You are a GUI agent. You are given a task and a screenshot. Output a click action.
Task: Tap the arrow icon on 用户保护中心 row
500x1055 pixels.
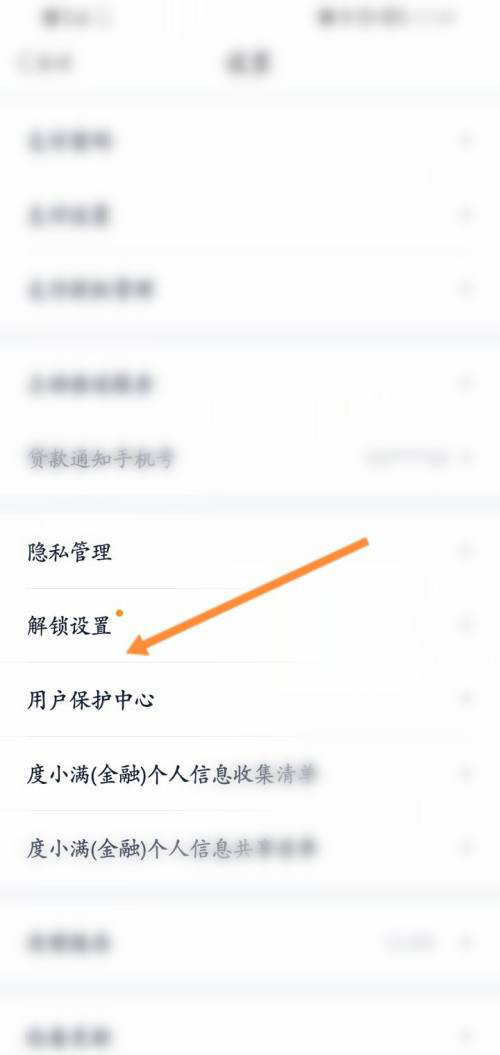466,700
